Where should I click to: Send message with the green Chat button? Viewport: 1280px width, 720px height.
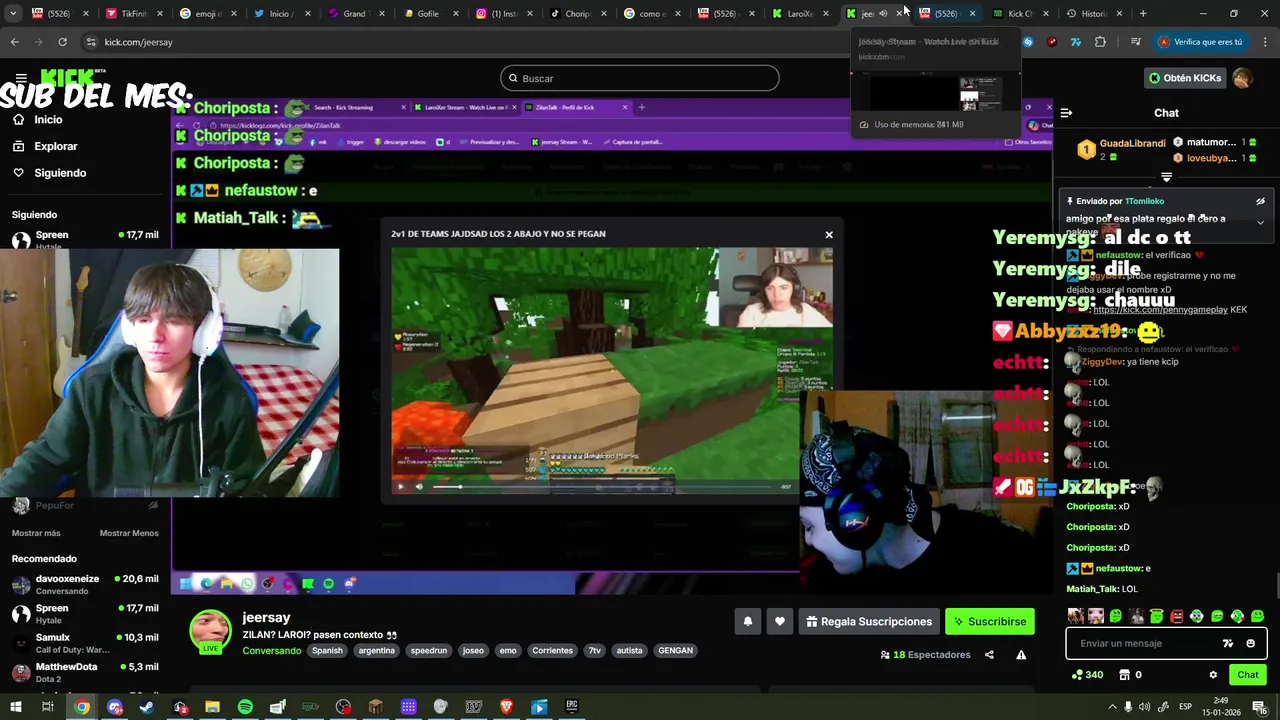pyautogui.click(x=1247, y=675)
